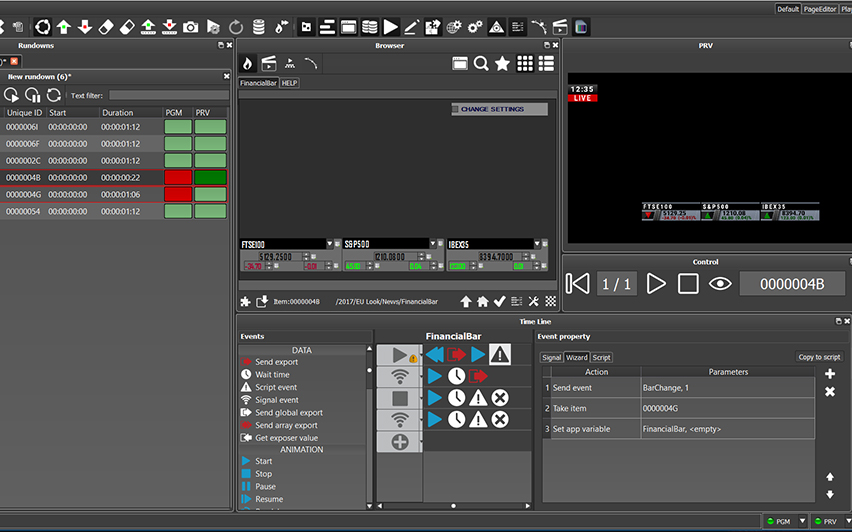Screen dimensions: 852x532
Task: Switch Browser to list view
Action: [x=546, y=64]
